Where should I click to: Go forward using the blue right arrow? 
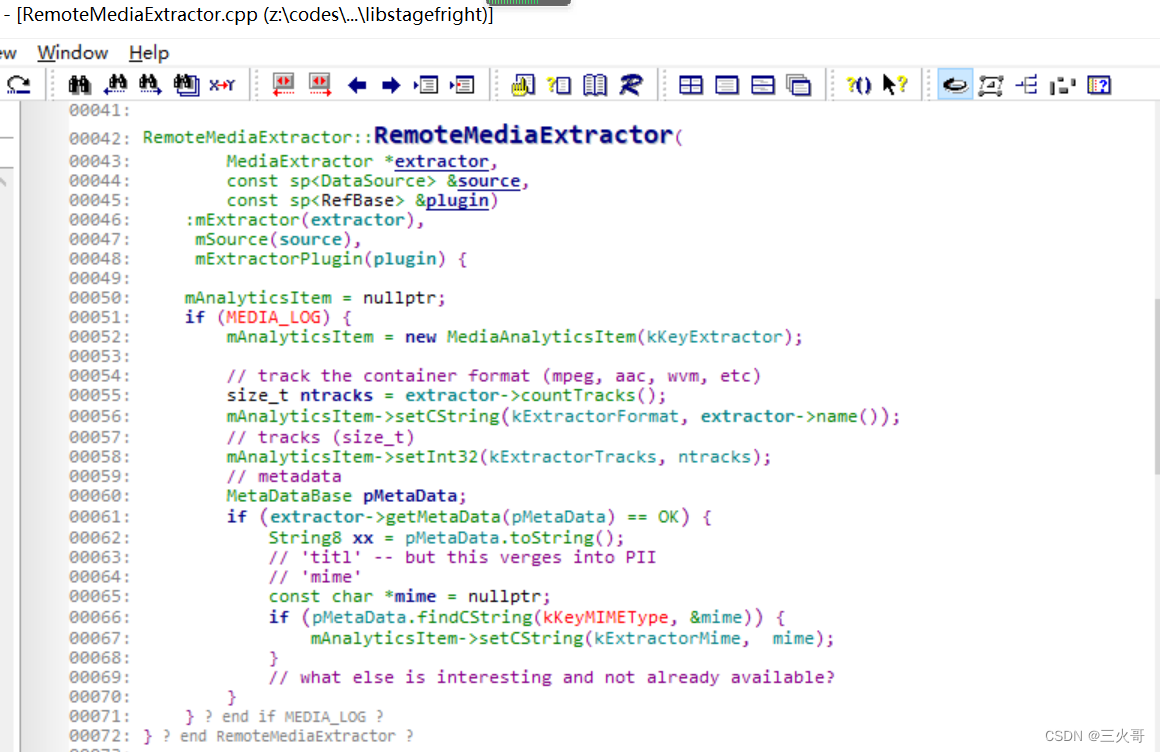click(x=391, y=86)
